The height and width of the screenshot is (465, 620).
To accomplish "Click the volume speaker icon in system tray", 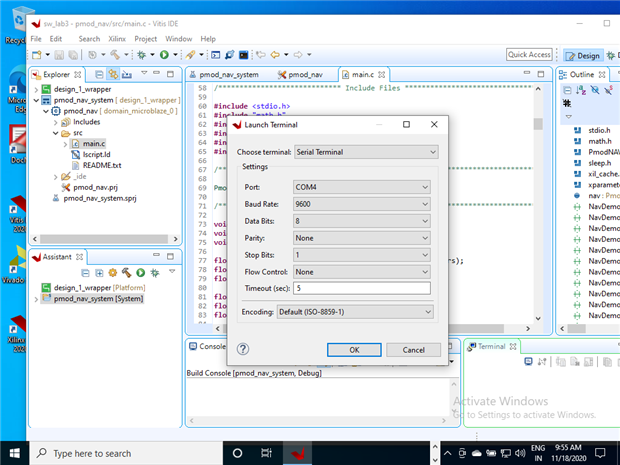I will click(520, 453).
